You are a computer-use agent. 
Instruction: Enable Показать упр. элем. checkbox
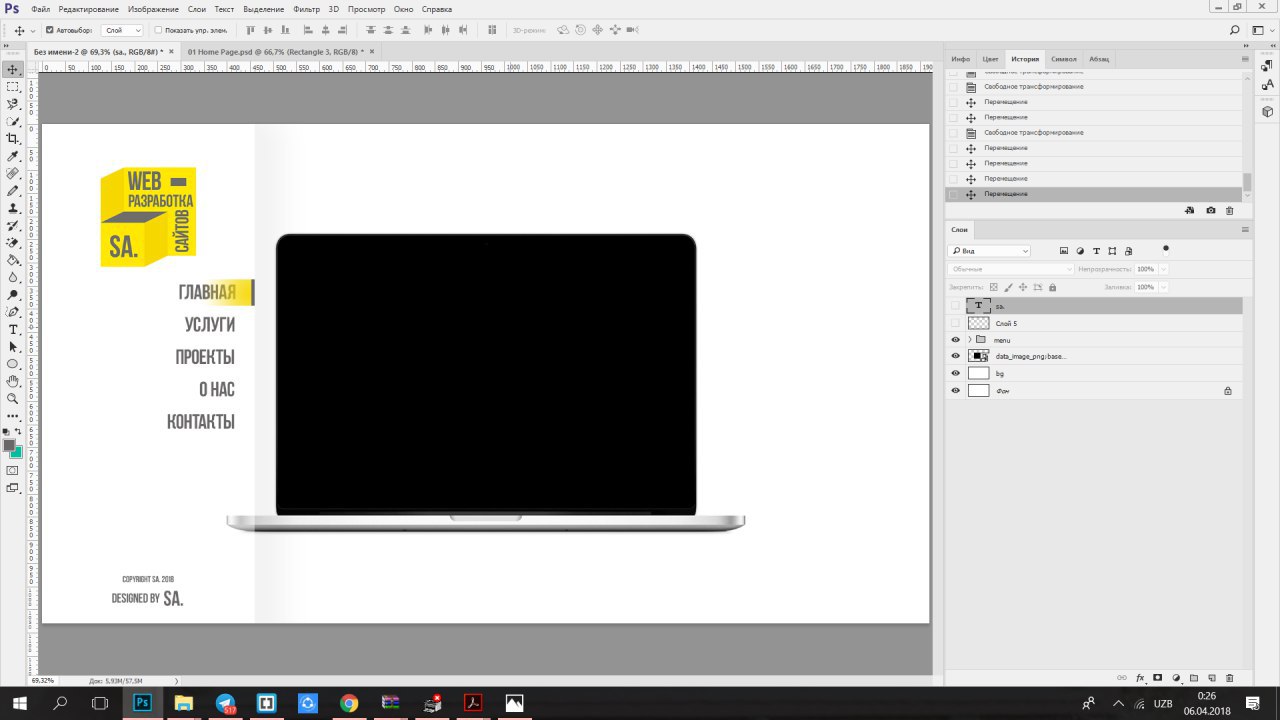(x=158, y=30)
